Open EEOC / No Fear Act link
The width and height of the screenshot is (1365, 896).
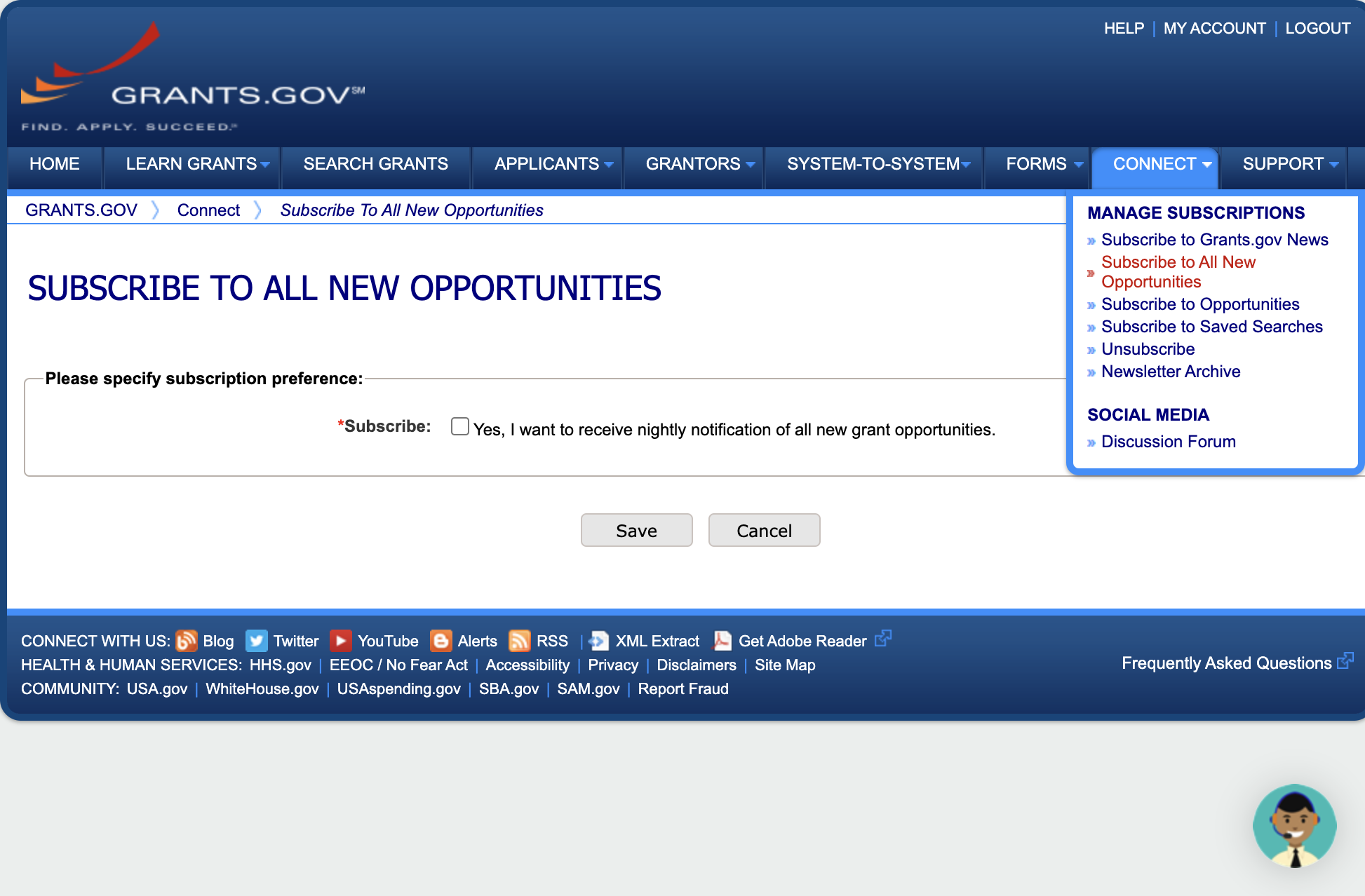pos(398,665)
